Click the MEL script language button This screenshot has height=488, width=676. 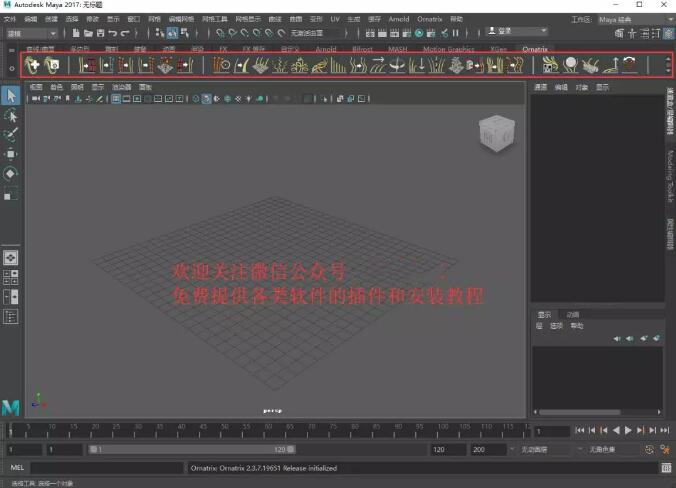tap(15, 468)
